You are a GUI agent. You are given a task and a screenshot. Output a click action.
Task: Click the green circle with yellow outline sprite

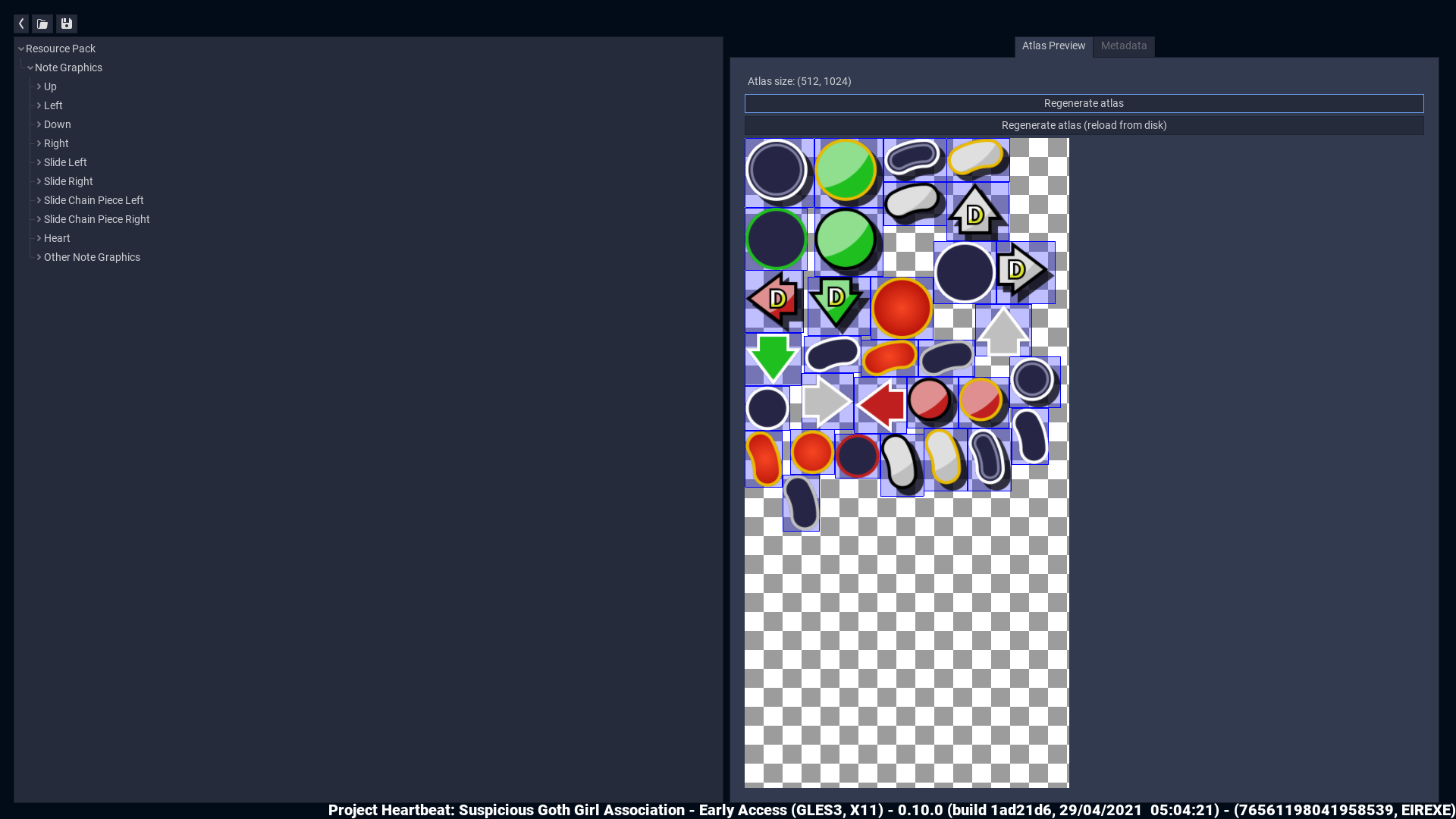point(848,172)
